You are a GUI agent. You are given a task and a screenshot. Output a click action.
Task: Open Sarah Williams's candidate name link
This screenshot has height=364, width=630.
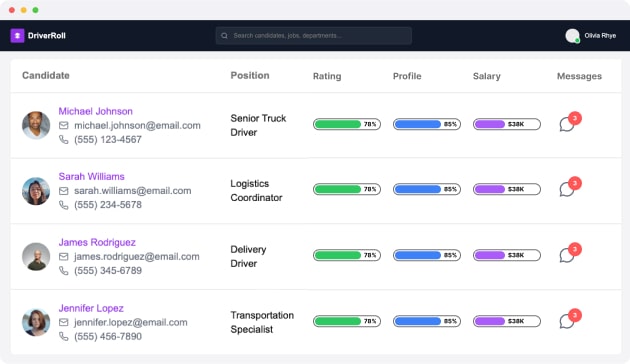click(92, 176)
